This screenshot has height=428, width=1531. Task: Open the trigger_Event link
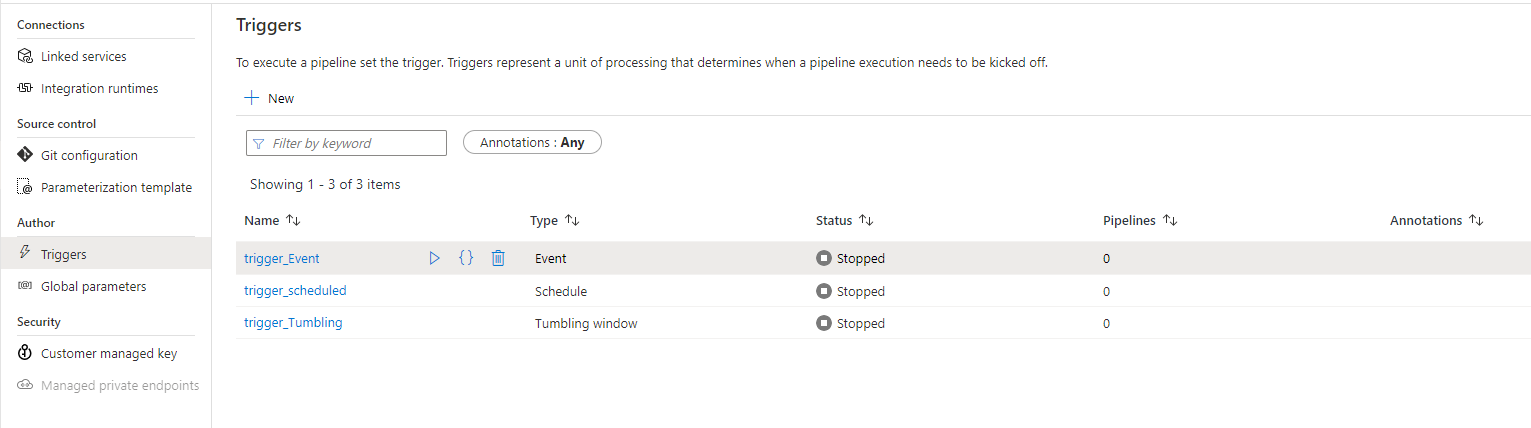282,258
